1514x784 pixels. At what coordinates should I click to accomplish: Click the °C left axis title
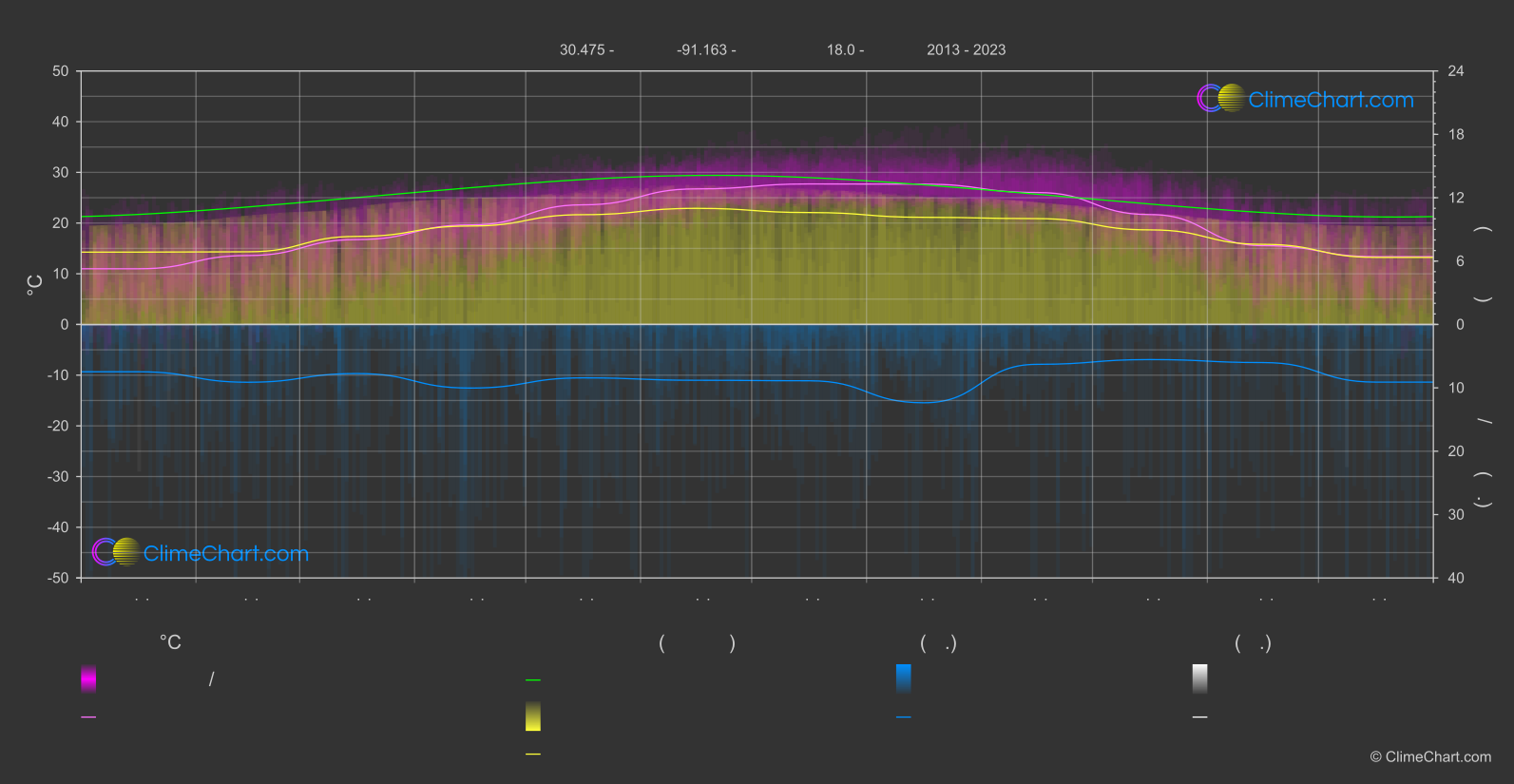(x=34, y=285)
